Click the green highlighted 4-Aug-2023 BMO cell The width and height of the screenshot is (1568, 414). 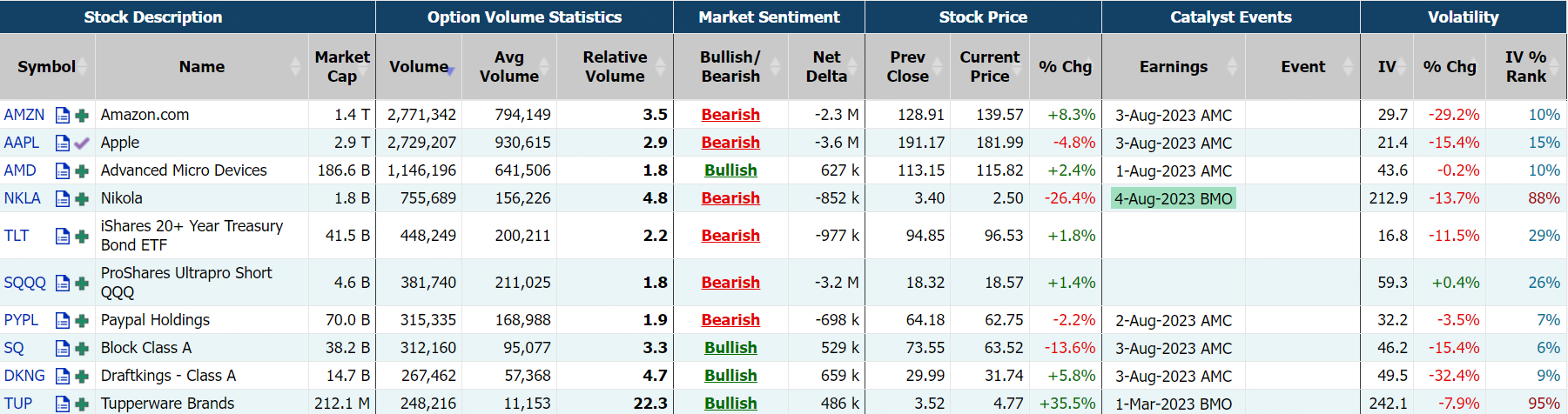(1174, 198)
